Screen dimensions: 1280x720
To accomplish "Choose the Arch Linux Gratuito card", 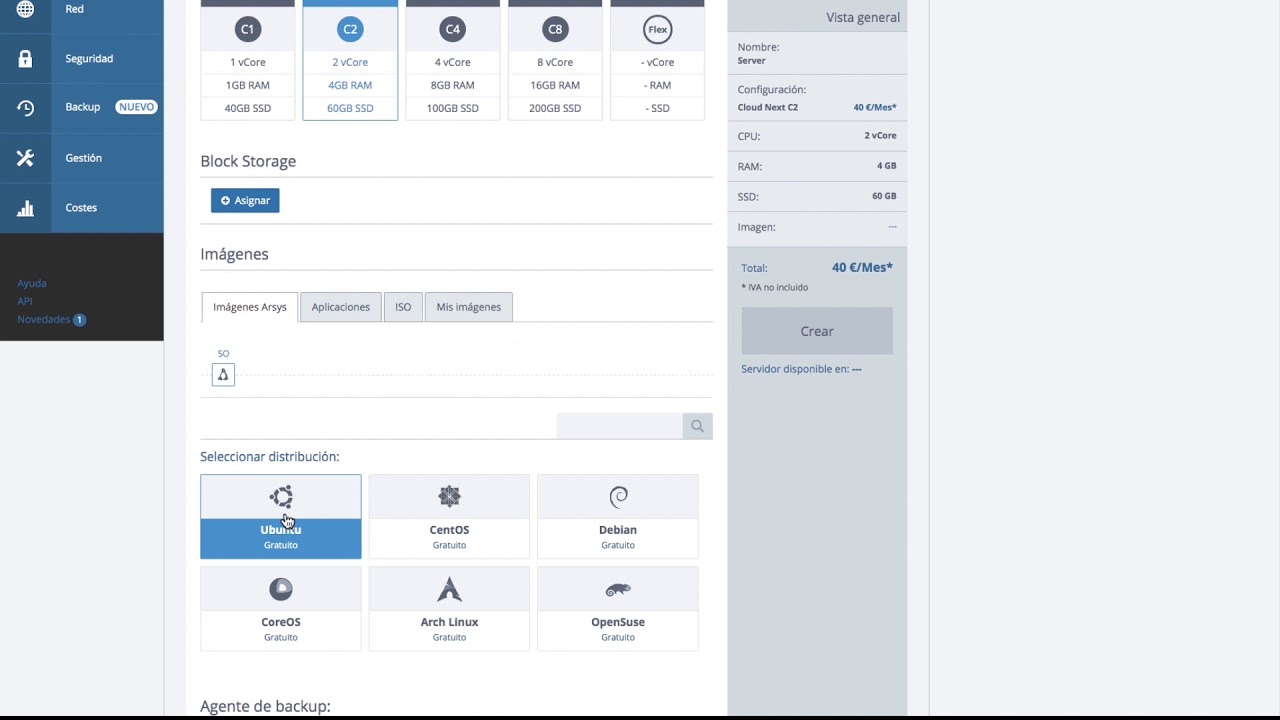I will (449, 609).
